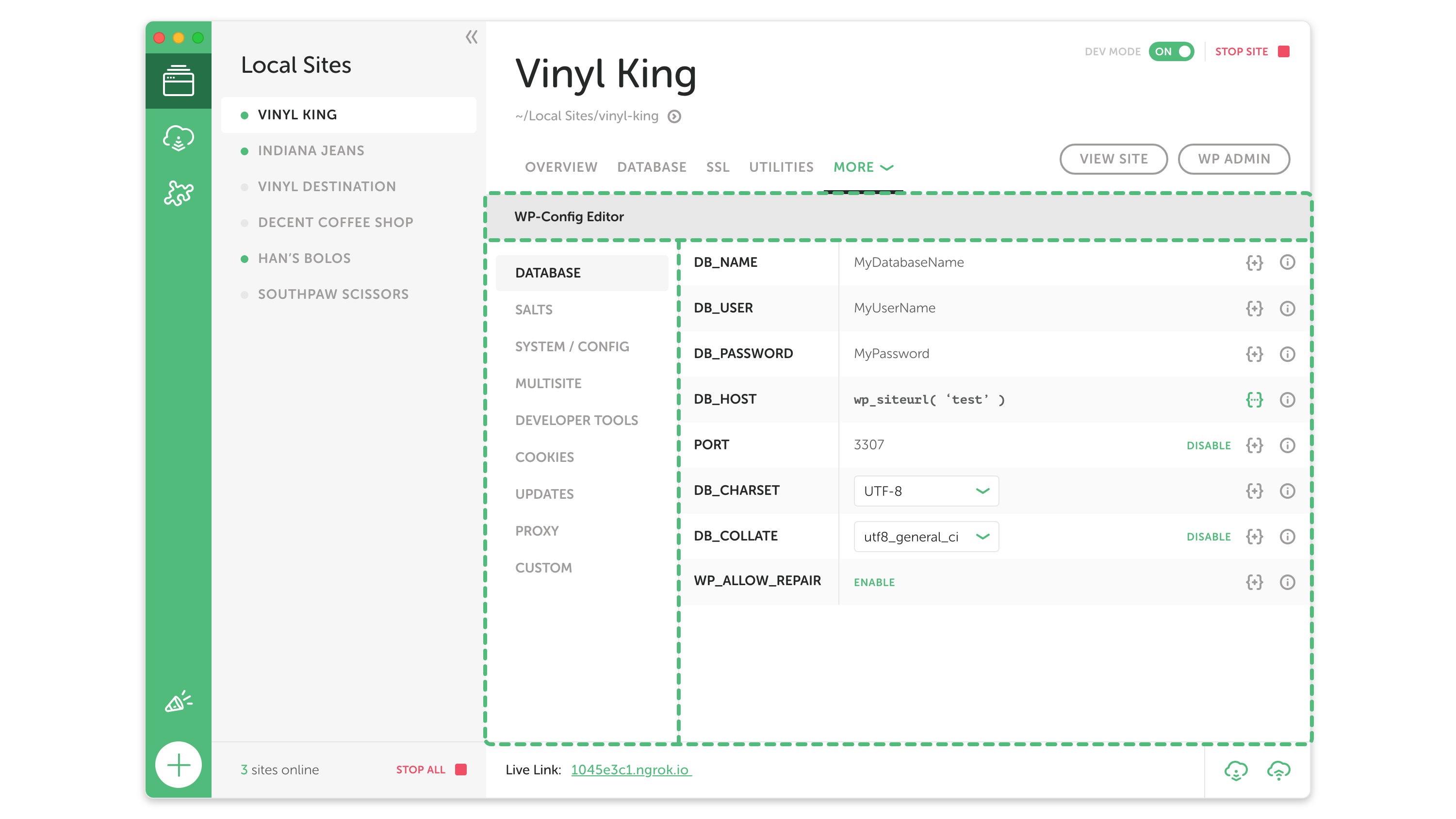Select the Multisite config section
The height and width of the screenshot is (819, 1456).
[548, 383]
